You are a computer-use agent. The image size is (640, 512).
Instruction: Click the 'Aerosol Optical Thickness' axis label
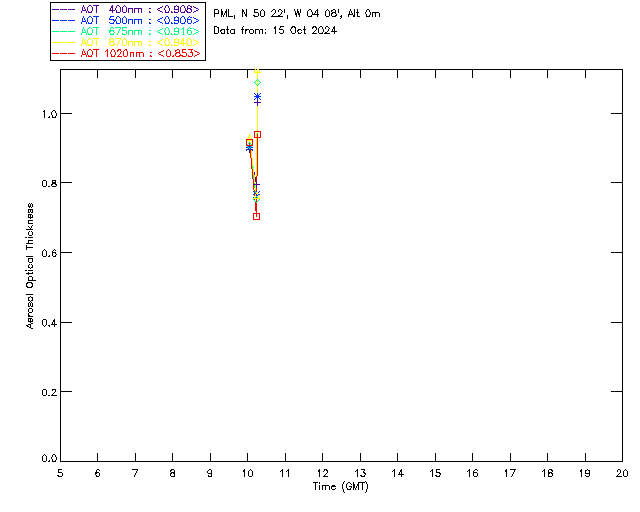click(30, 266)
